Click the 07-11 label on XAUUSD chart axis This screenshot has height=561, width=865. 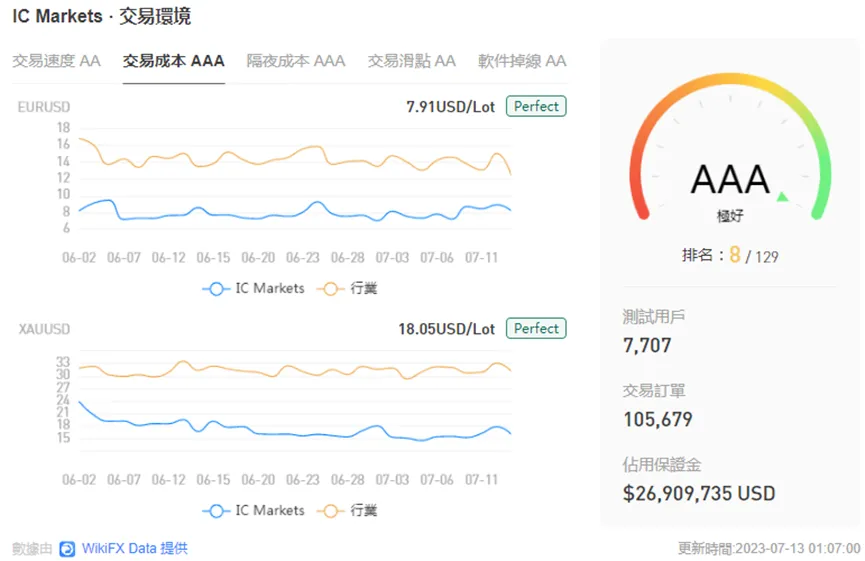pyautogui.click(x=481, y=480)
